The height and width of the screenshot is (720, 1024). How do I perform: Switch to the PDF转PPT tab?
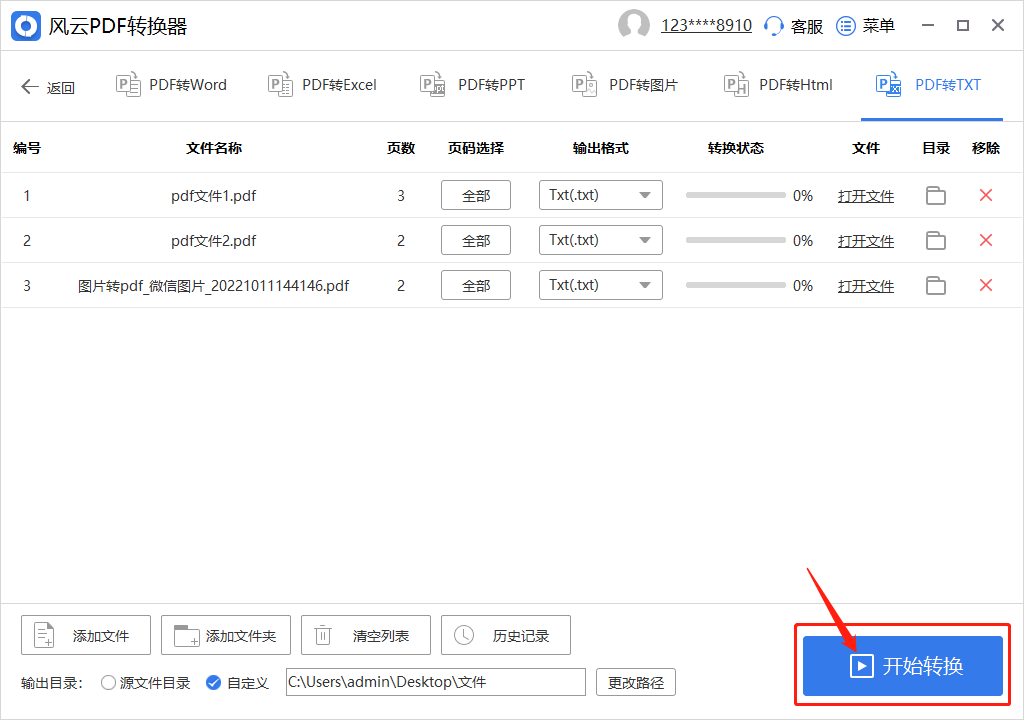coord(472,85)
